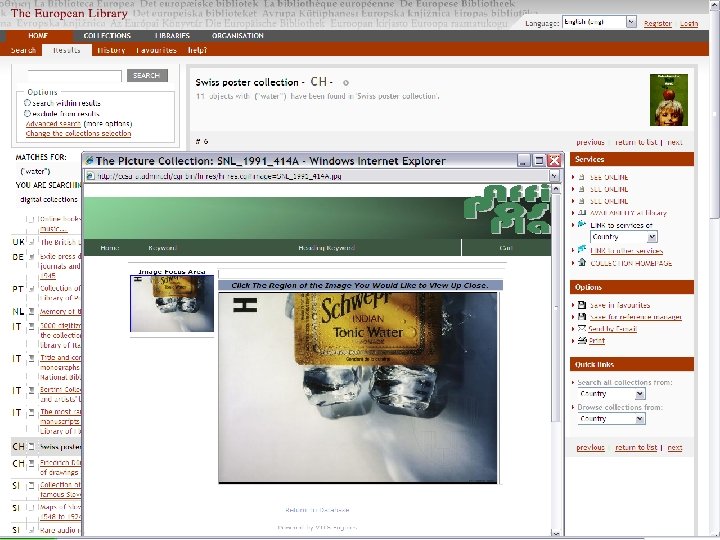Click 'Change the collections selection' link
Screen dimensions: 720x540
click(79, 133)
